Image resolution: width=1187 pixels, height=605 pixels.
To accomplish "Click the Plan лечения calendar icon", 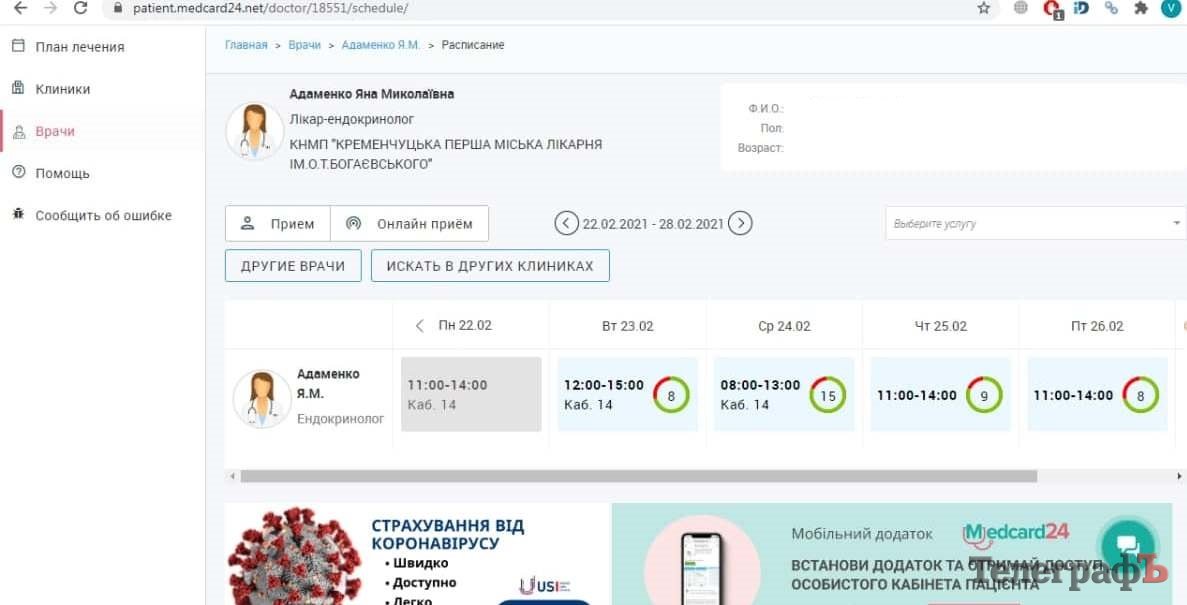I will 18,46.
